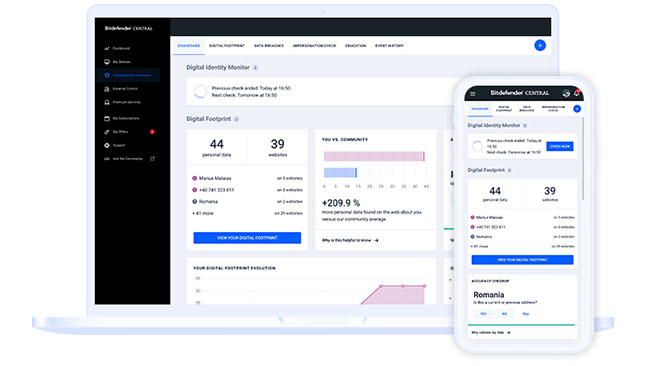Open the hamburger menu on the phone
Viewport: 645px width, 366px height.
pos(473,94)
